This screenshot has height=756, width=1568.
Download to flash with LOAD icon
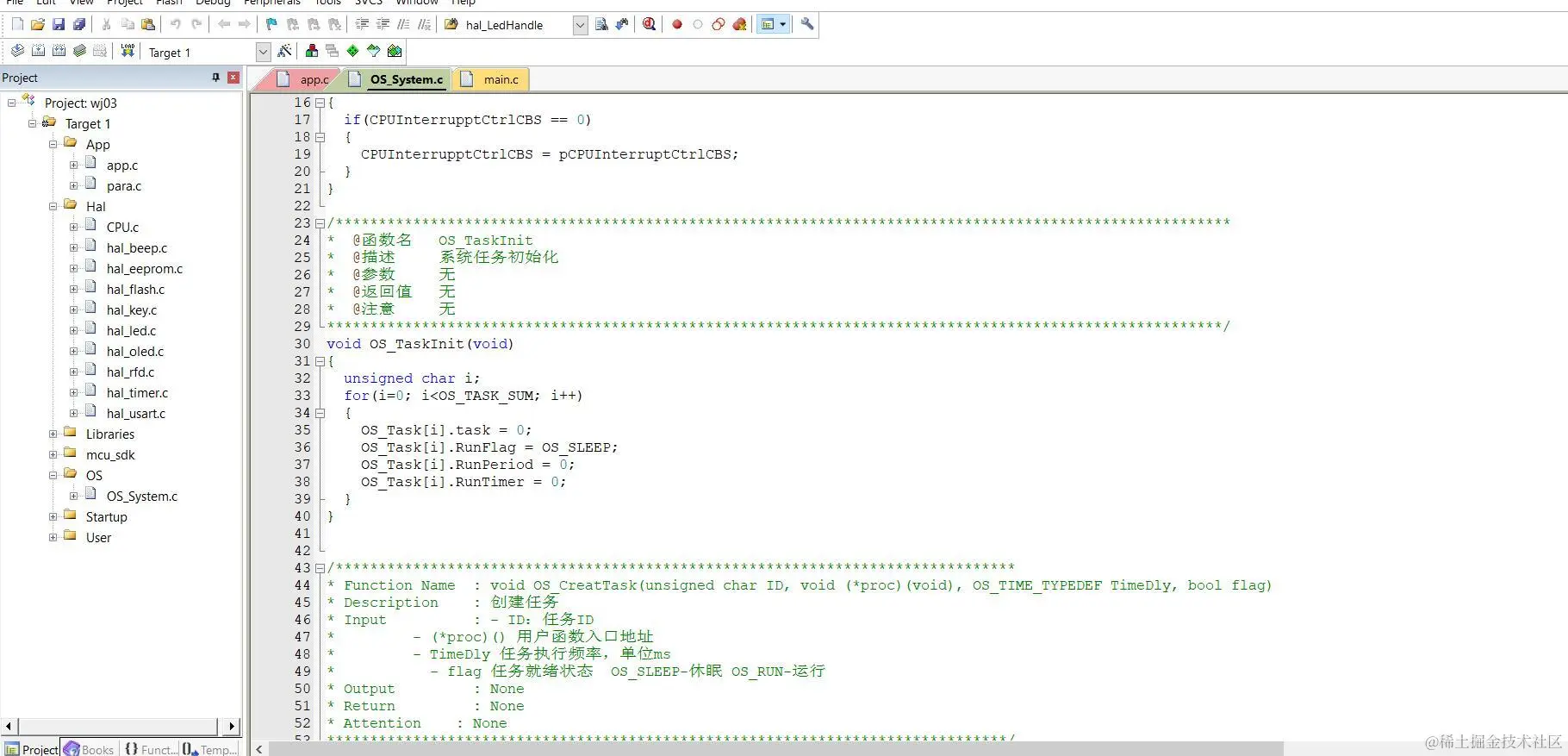click(x=128, y=51)
